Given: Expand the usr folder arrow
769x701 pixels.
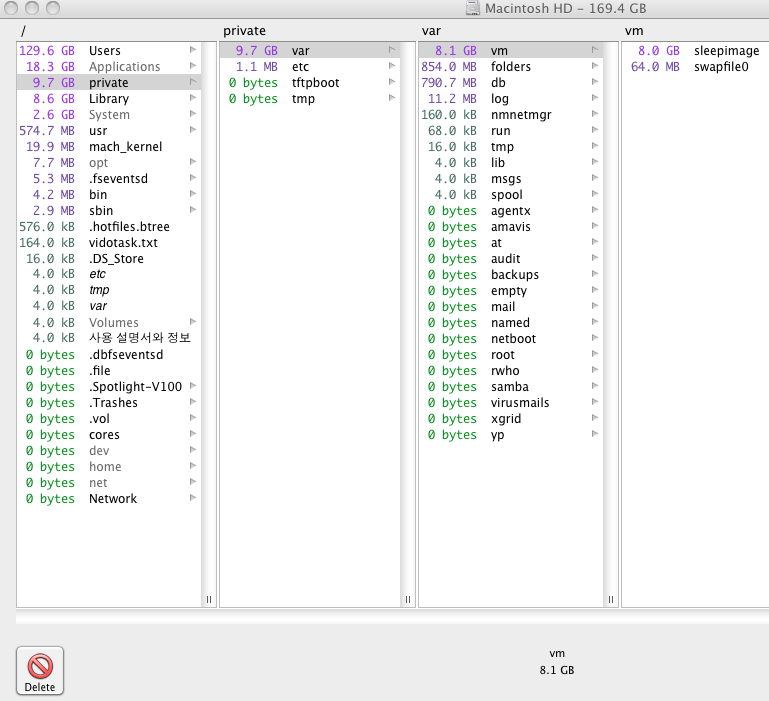Looking at the screenshot, I should pyautogui.click(x=193, y=130).
